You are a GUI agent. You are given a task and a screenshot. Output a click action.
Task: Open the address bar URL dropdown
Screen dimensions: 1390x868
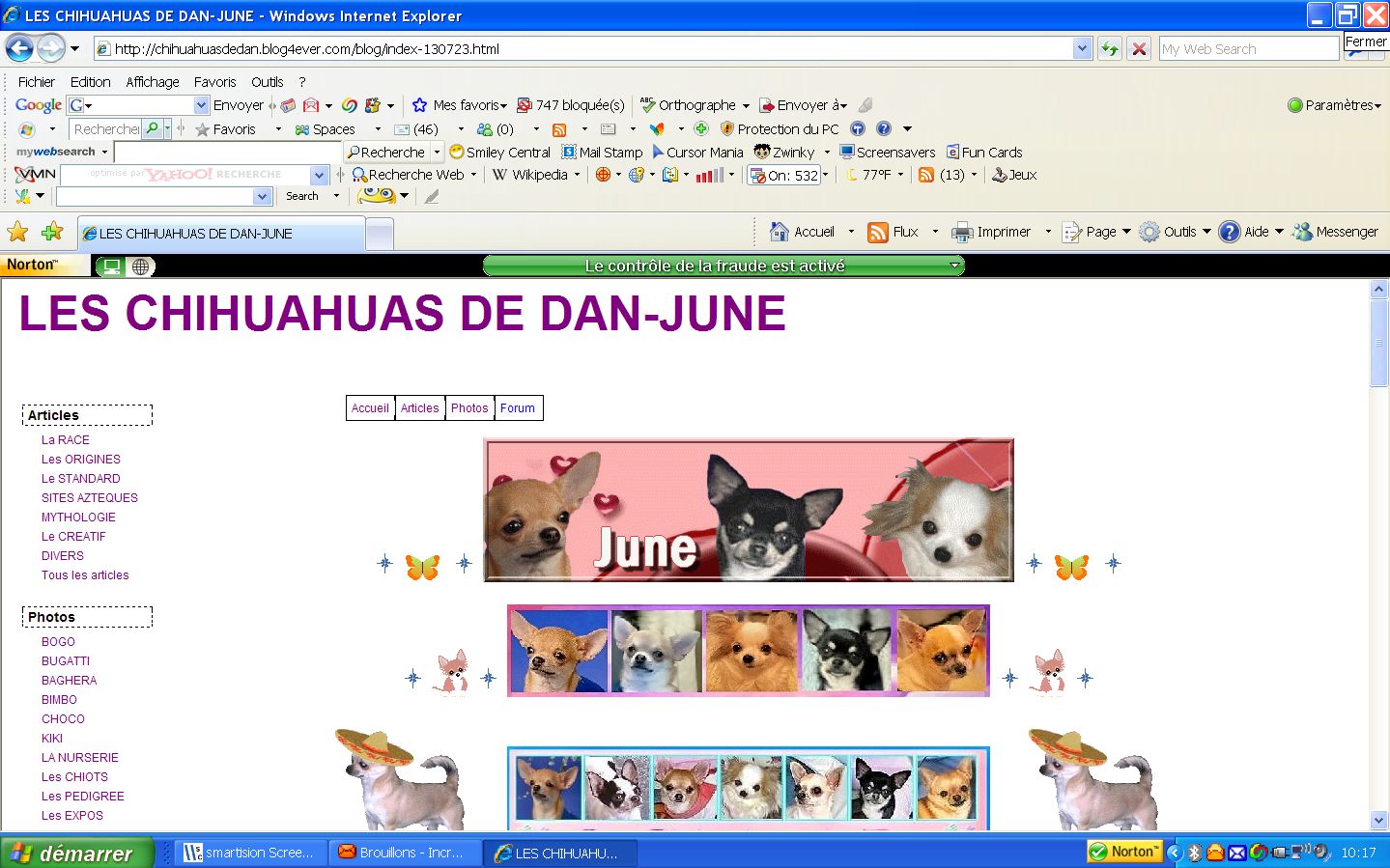point(1082,48)
